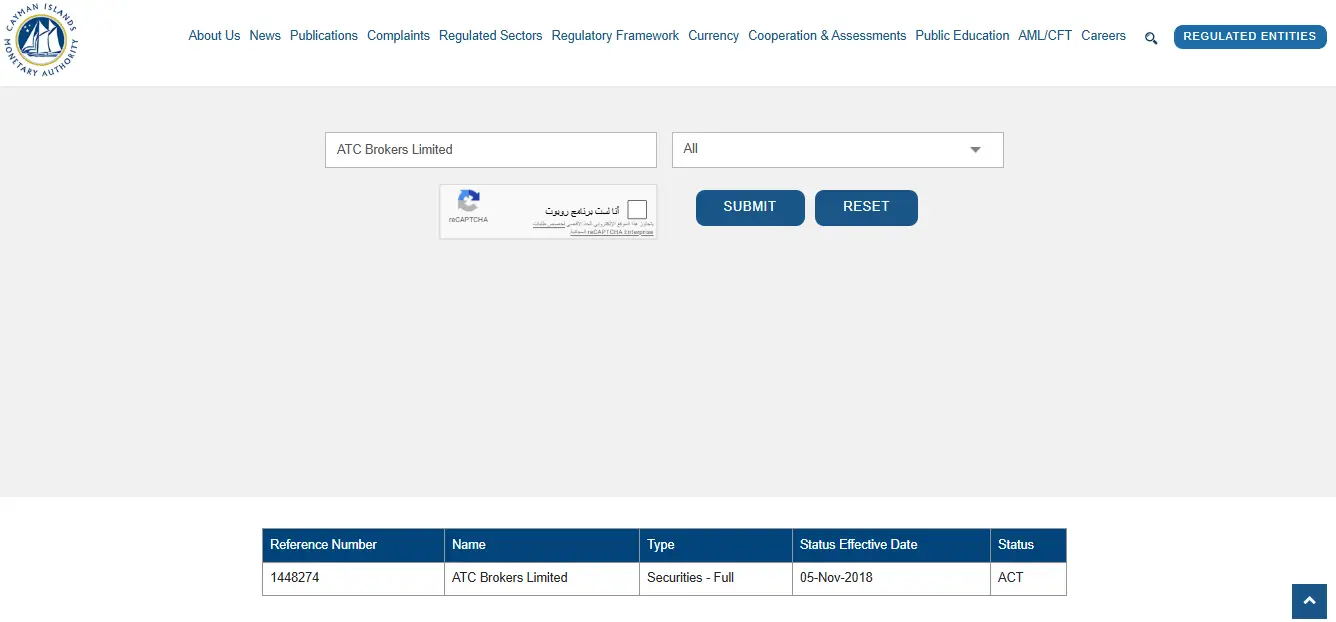Click the scroll-to-top arrow button
This screenshot has width=1336, height=622.
click(1309, 601)
